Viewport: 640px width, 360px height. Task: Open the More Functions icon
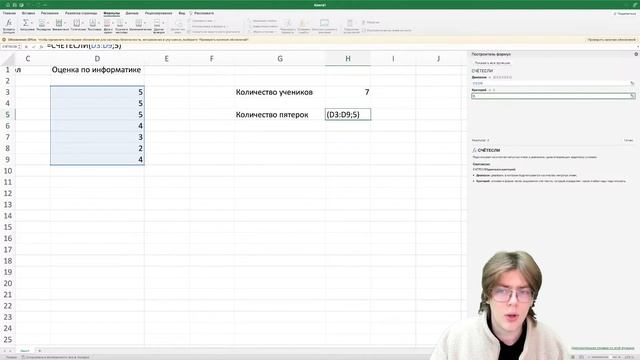(157, 23)
